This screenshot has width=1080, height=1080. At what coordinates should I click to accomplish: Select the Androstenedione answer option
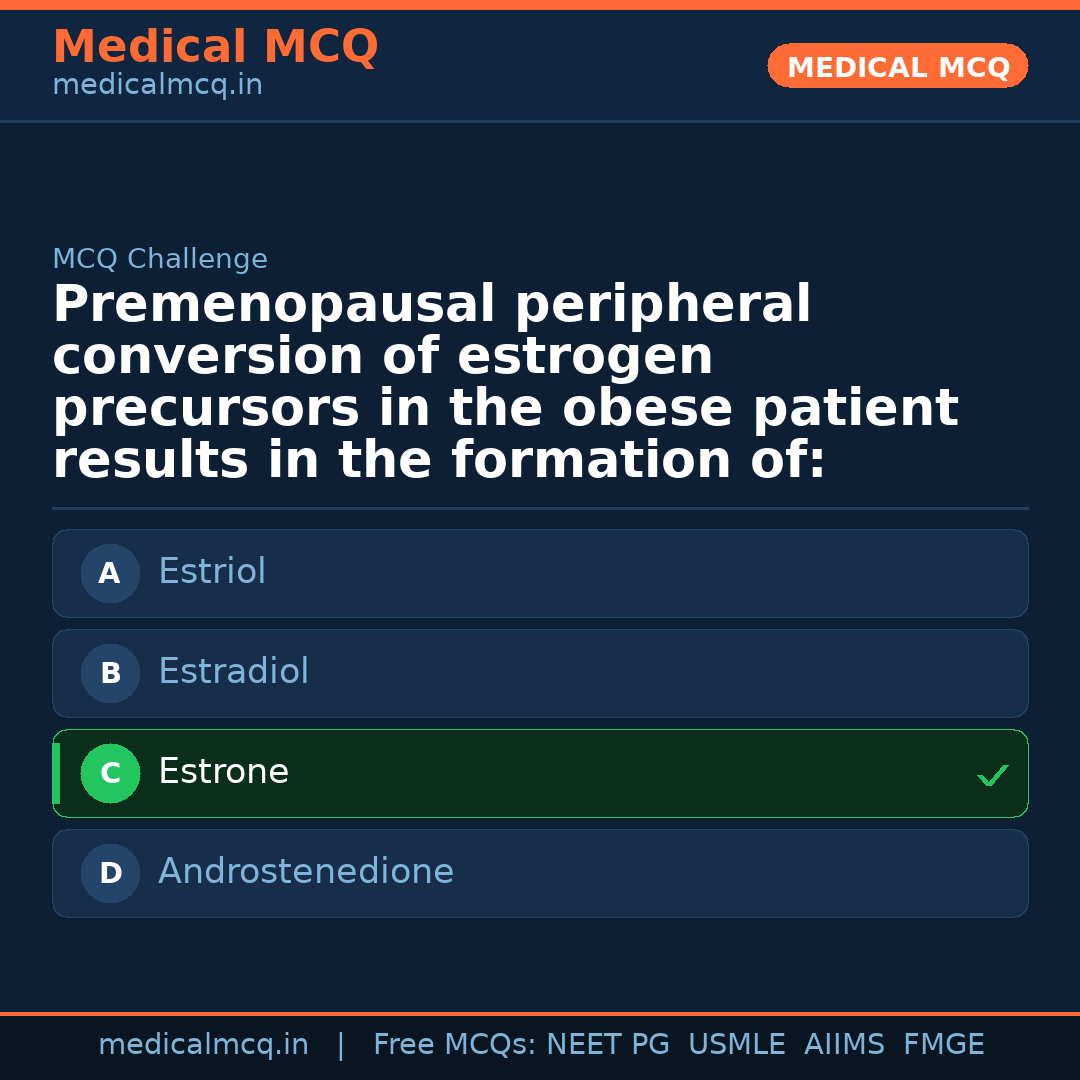tap(306, 872)
